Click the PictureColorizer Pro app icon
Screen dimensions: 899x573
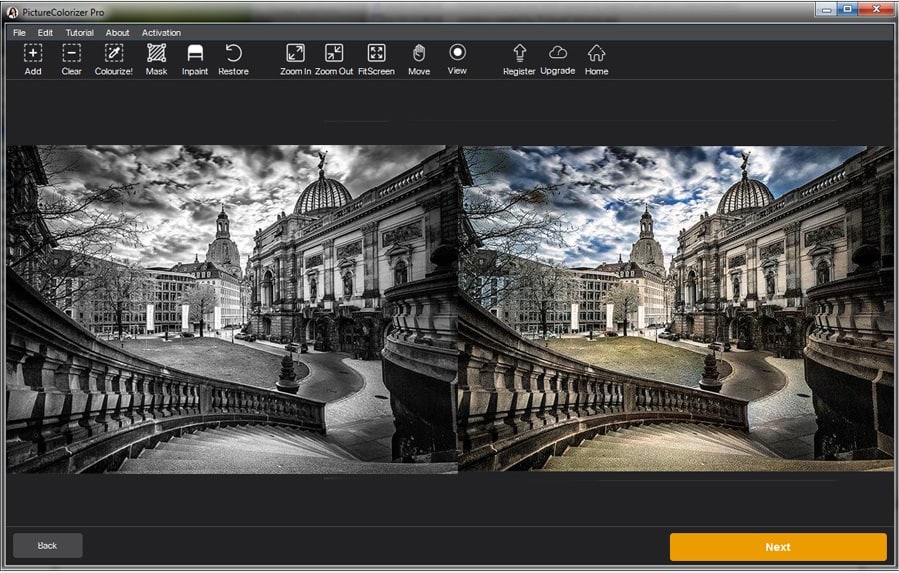click(x=13, y=12)
